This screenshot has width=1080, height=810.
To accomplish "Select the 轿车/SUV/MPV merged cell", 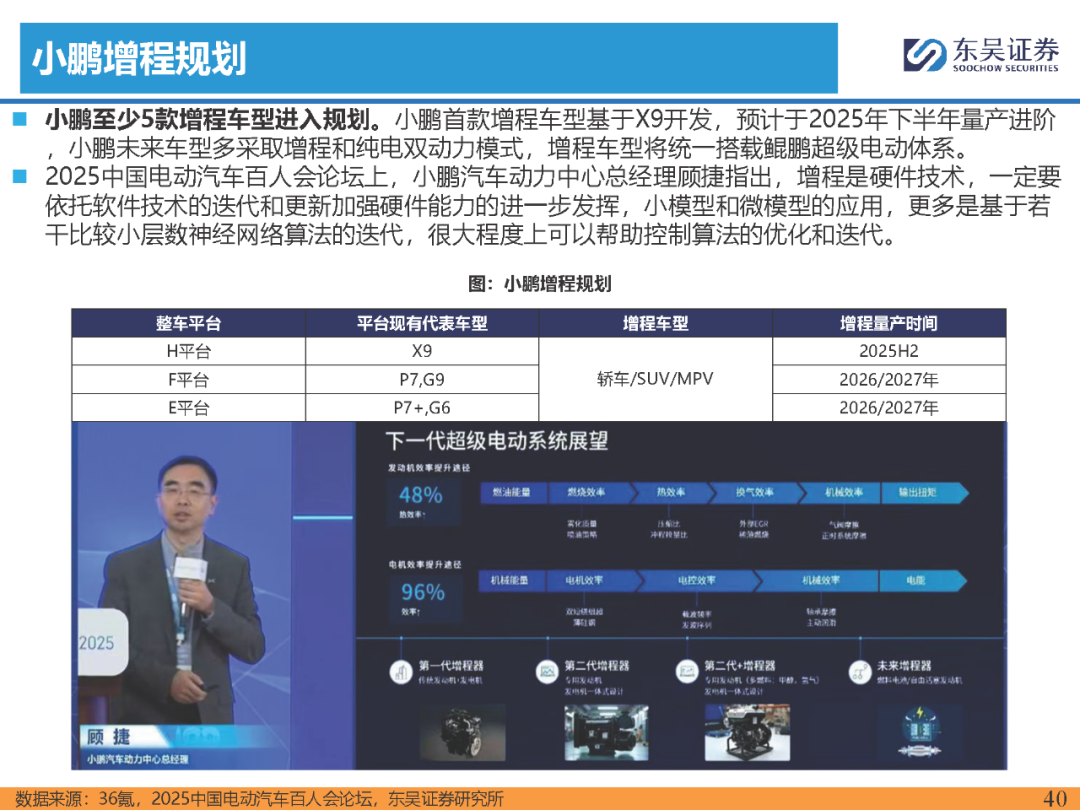I will [655, 379].
